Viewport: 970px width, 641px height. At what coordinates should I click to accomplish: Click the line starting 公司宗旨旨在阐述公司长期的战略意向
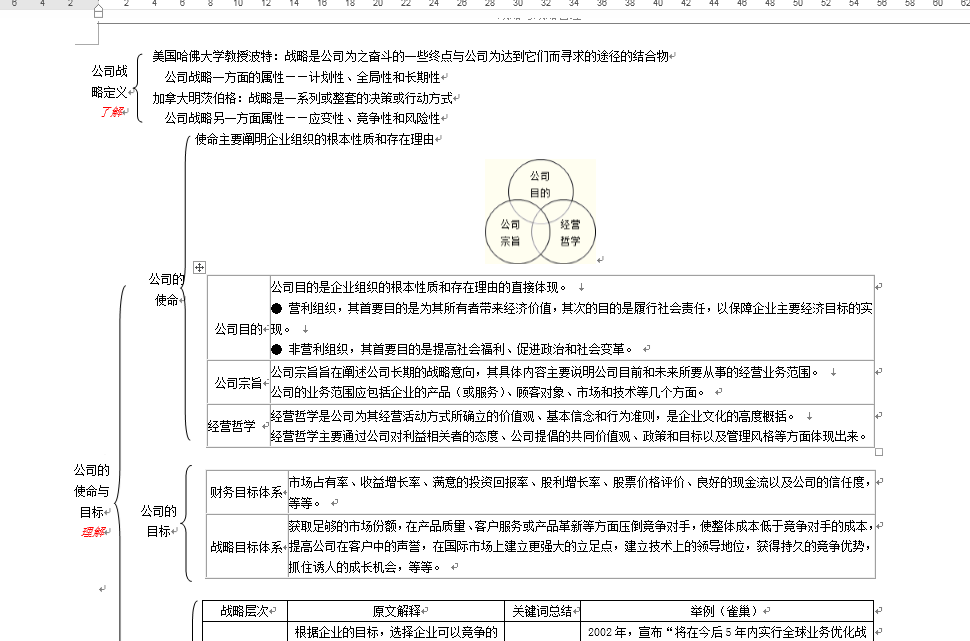544,372
